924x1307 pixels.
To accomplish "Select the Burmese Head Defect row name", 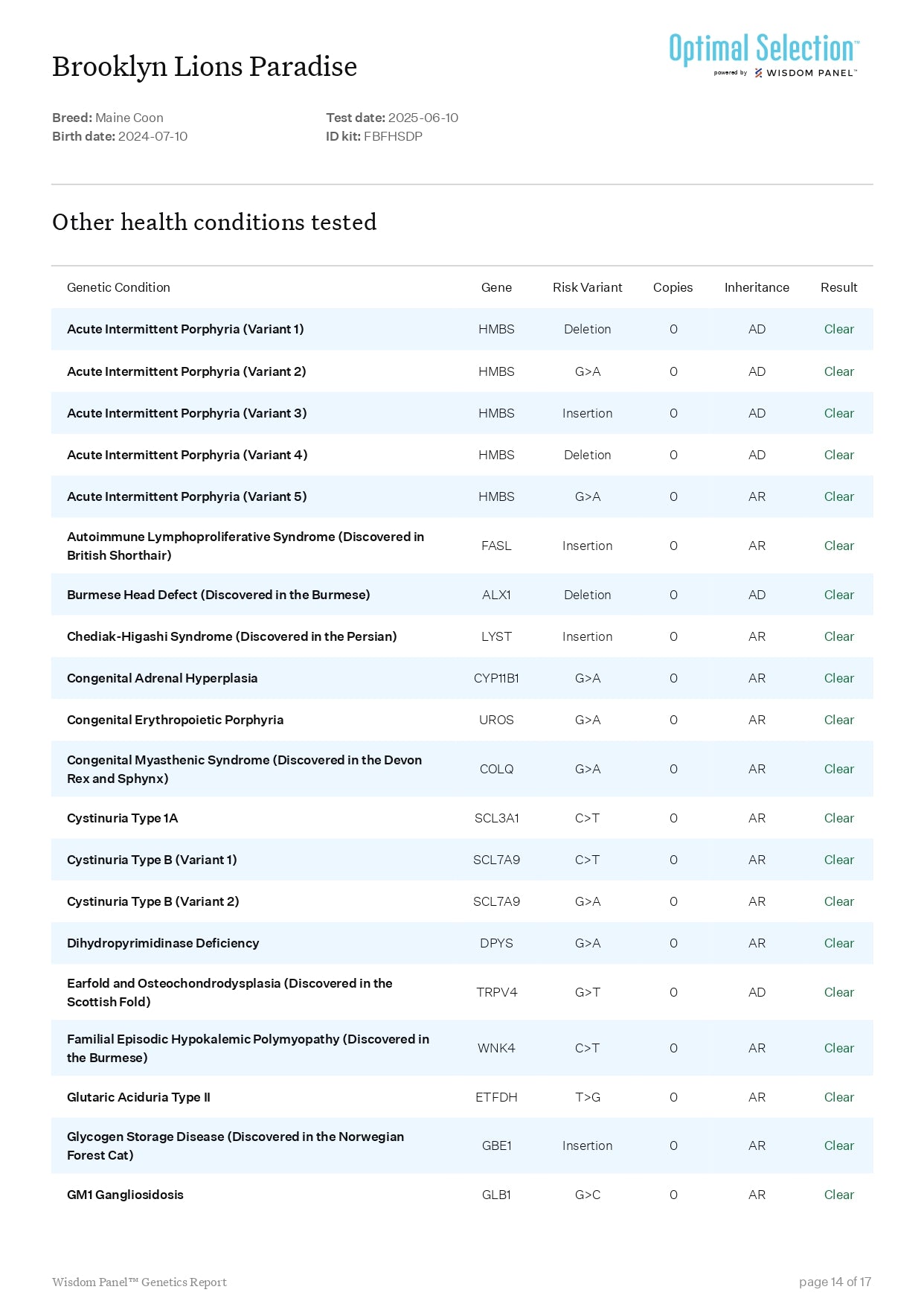I will pos(218,595).
